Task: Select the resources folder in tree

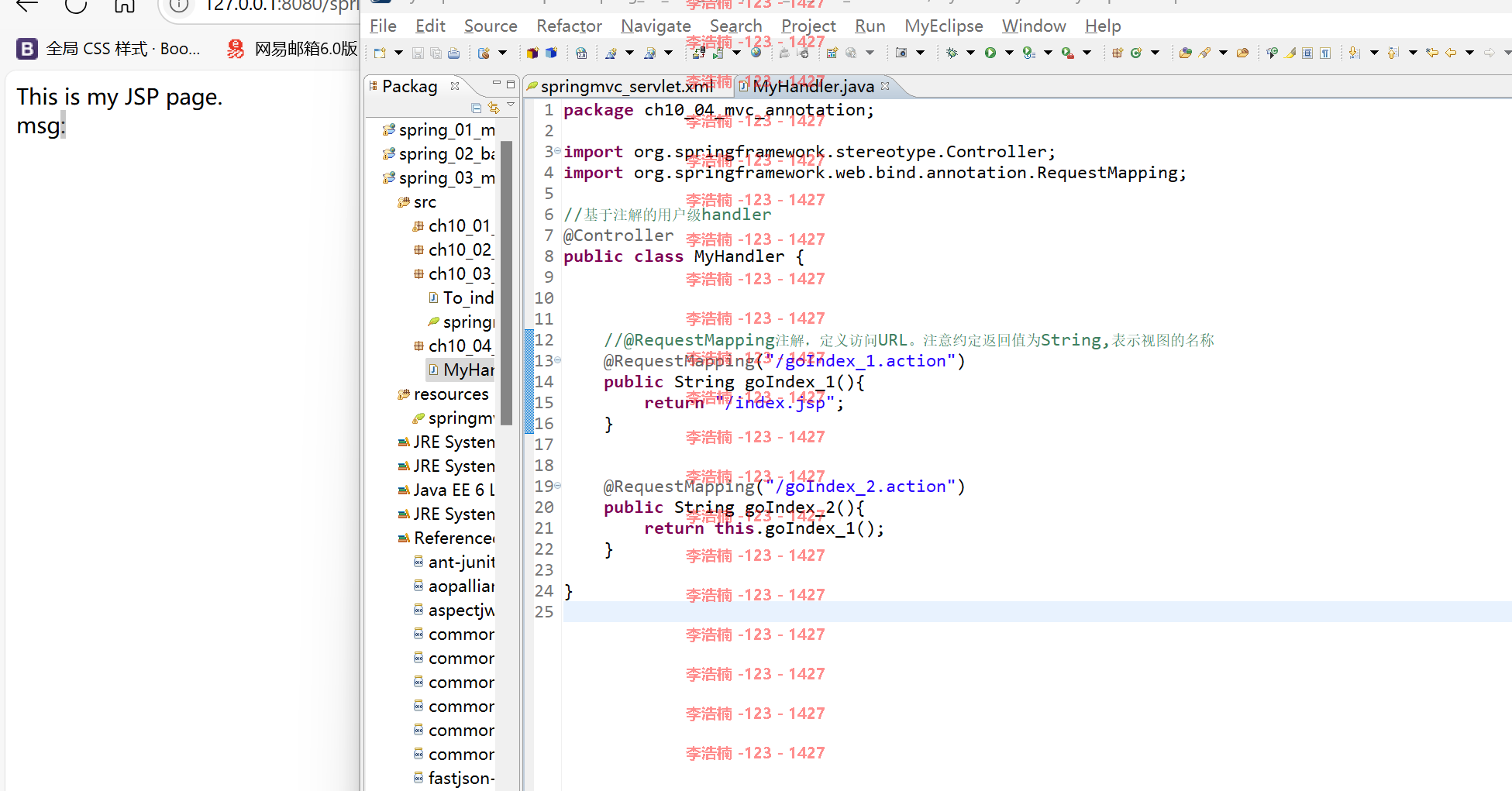Action: click(443, 394)
